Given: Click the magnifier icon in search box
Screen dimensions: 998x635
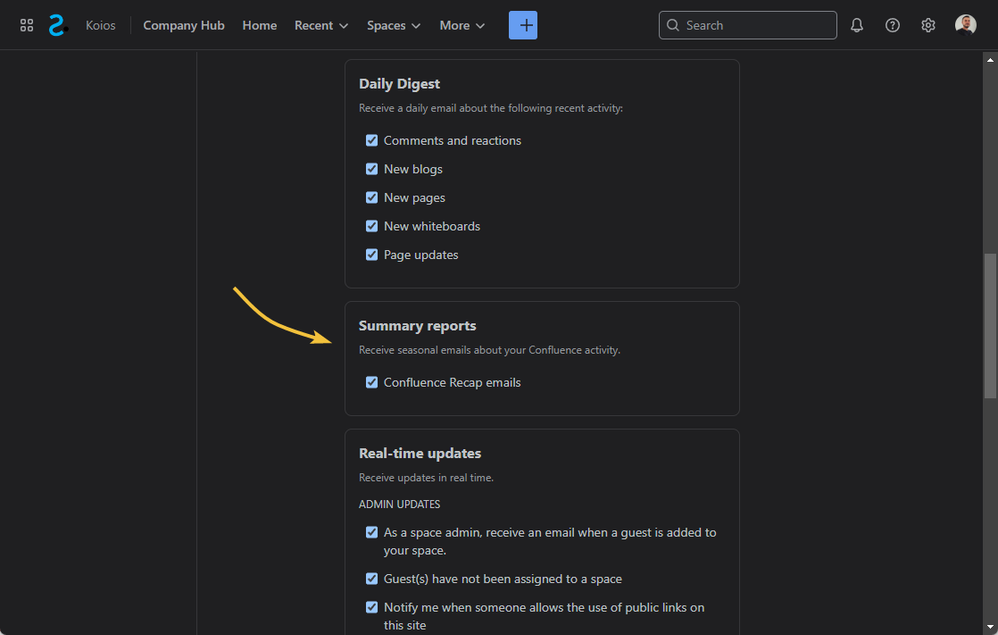Looking at the screenshot, I should (673, 25).
